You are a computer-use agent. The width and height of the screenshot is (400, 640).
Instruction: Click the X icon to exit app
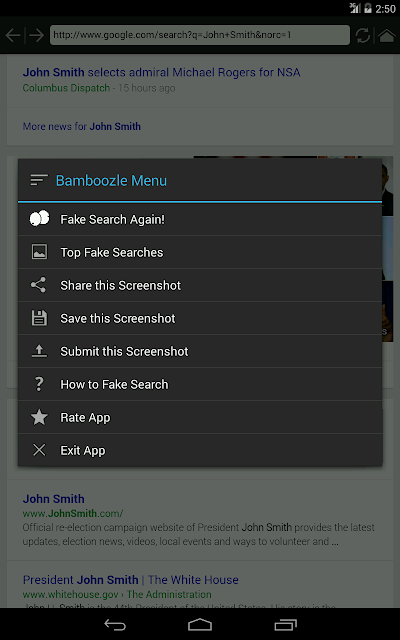point(39,450)
